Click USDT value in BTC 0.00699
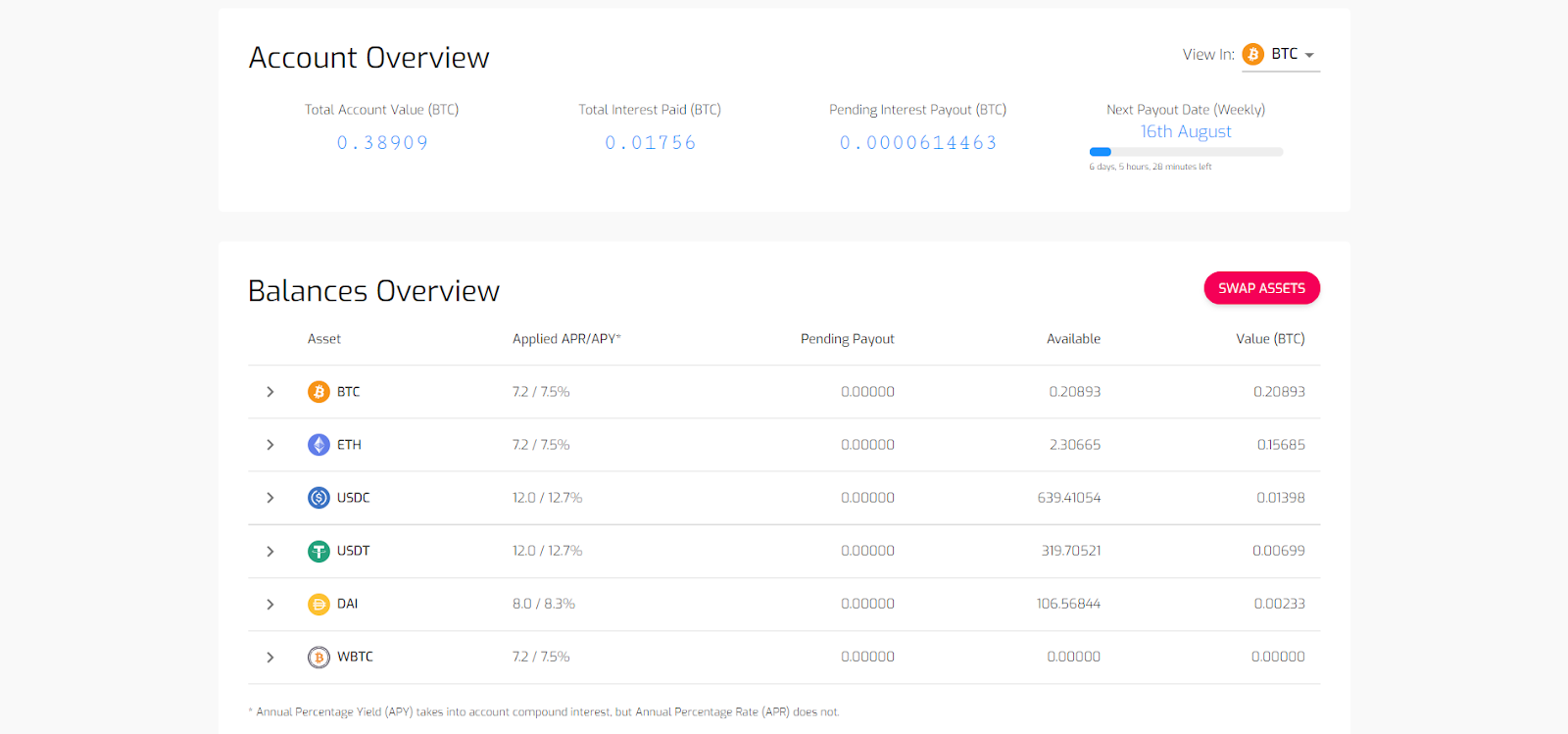Viewport: 1568px width, 734px height. tap(1279, 551)
